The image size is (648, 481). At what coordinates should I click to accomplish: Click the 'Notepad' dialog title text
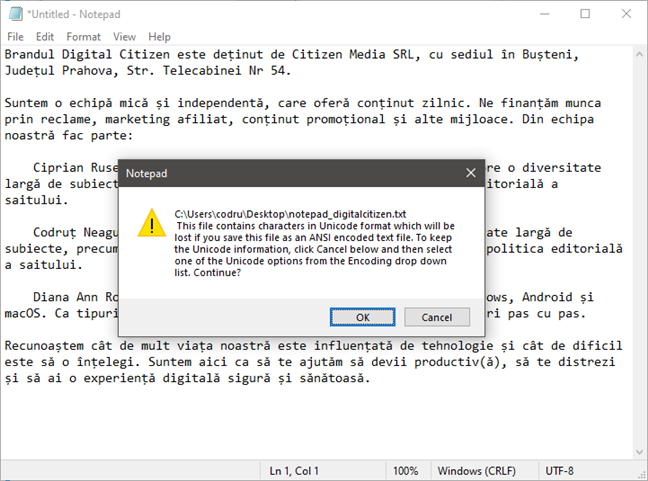pyautogui.click(x=146, y=173)
